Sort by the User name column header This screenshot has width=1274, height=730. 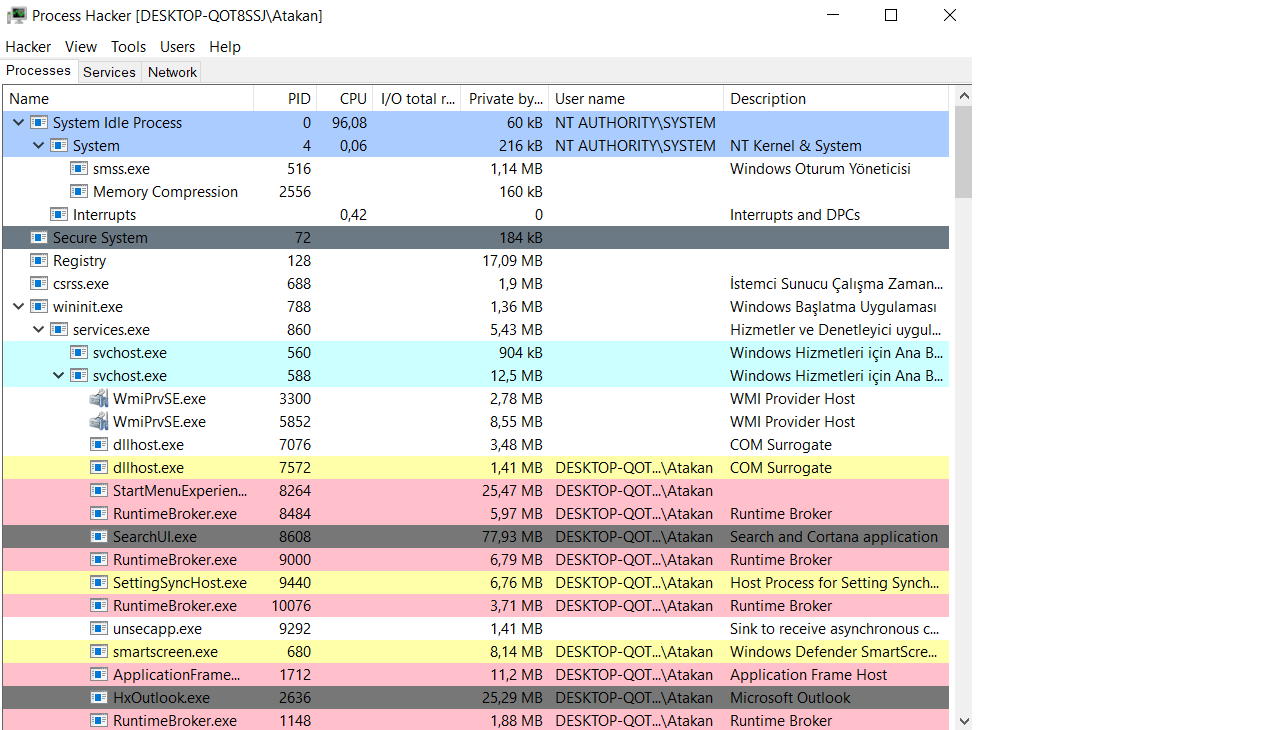(x=636, y=99)
